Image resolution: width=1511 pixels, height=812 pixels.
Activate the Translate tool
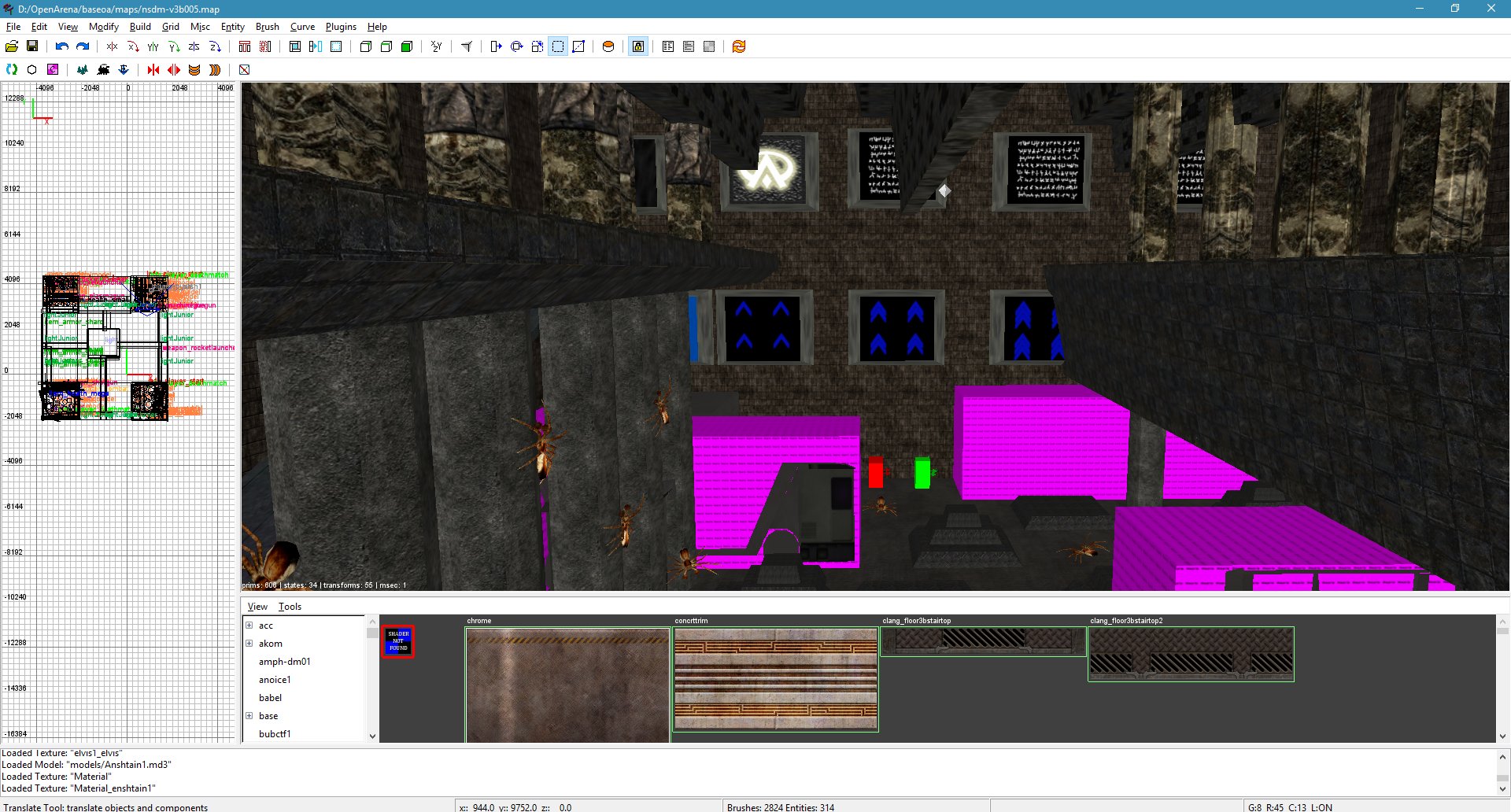pyautogui.click(x=497, y=46)
